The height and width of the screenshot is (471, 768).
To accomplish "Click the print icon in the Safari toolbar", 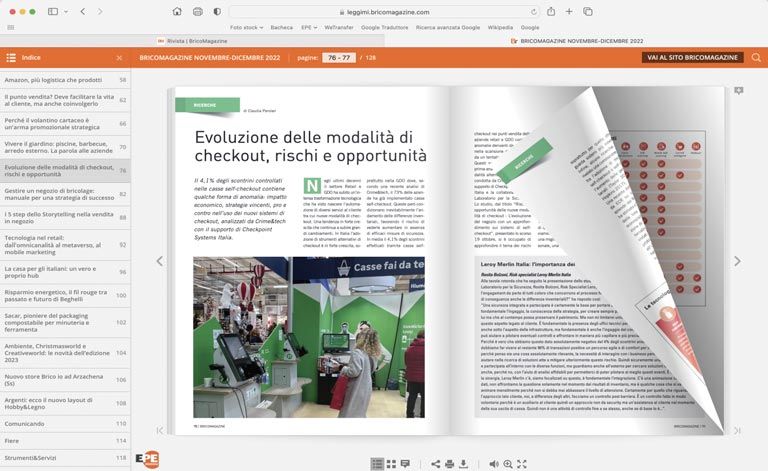I will coord(197,11).
